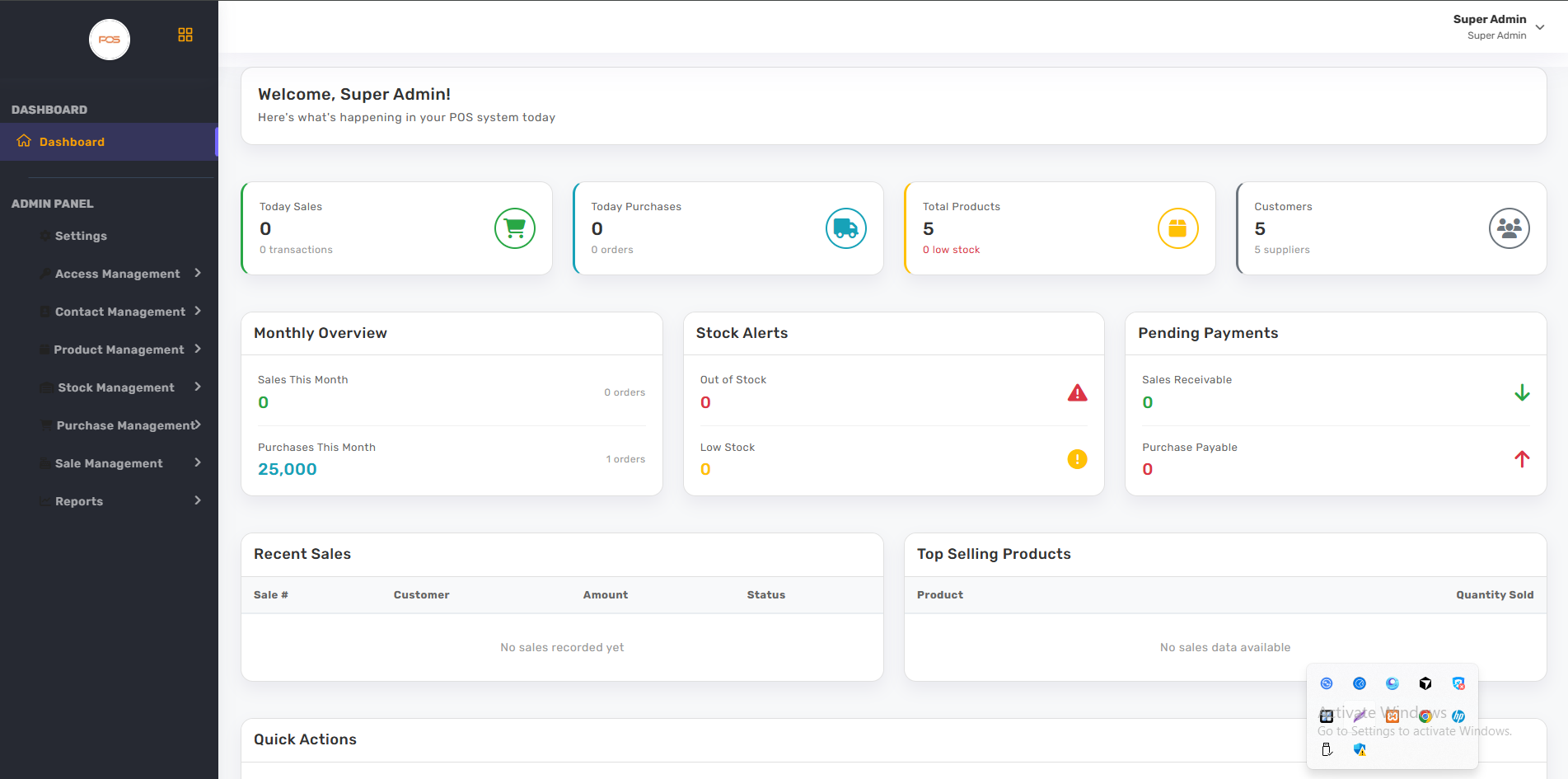Click the Quantity Sold column header
Viewport: 1568px width, 779px height.
pyautogui.click(x=1494, y=595)
